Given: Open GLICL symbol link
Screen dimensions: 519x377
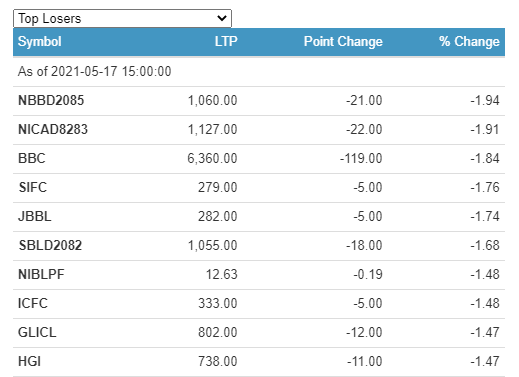Looking at the screenshot, I should tap(37, 332).
